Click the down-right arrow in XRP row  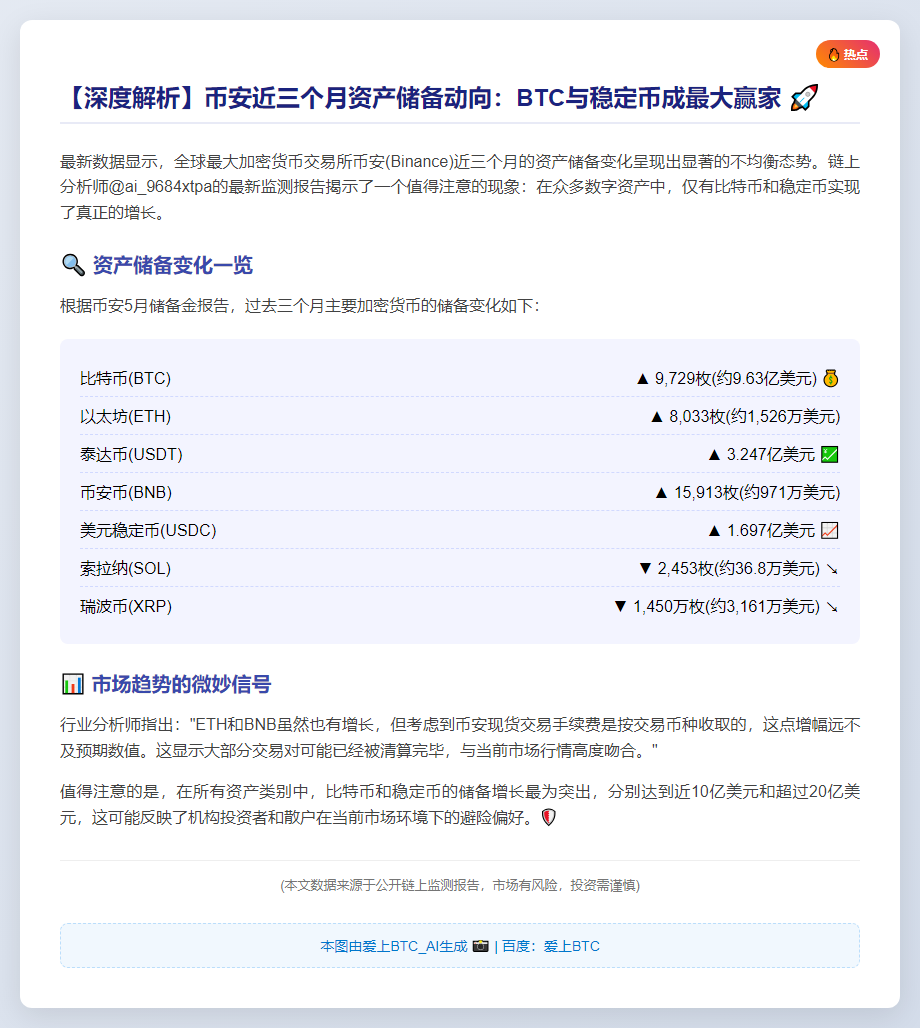[832, 607]
